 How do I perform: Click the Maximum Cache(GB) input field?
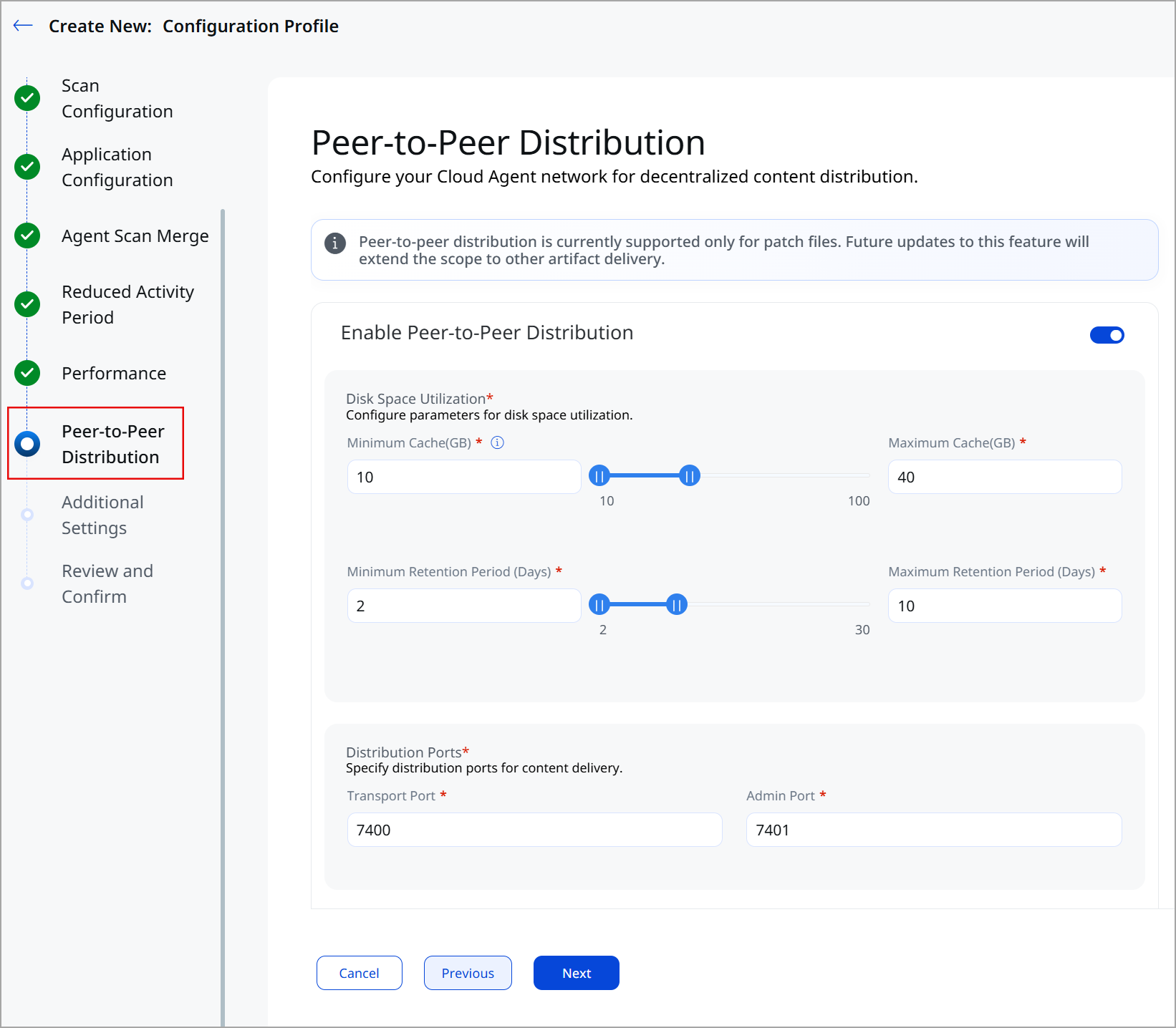point(1005,477)
